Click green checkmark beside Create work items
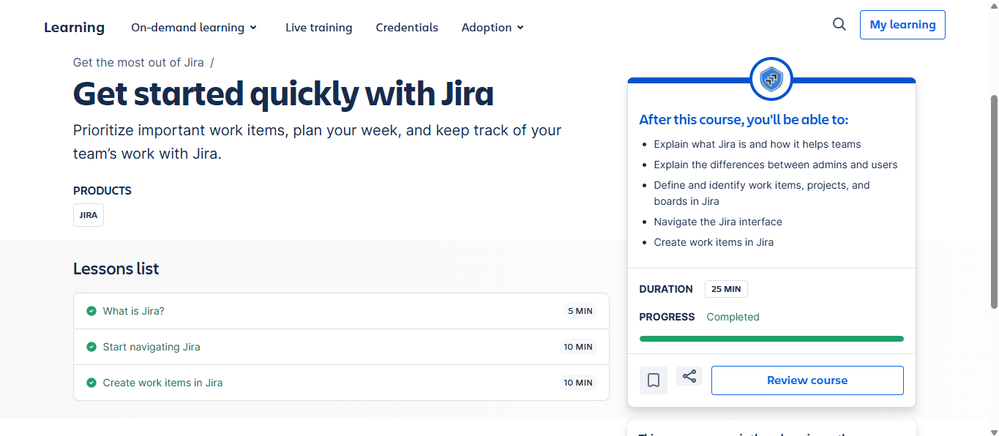999x436 pixels. [91, 382]
